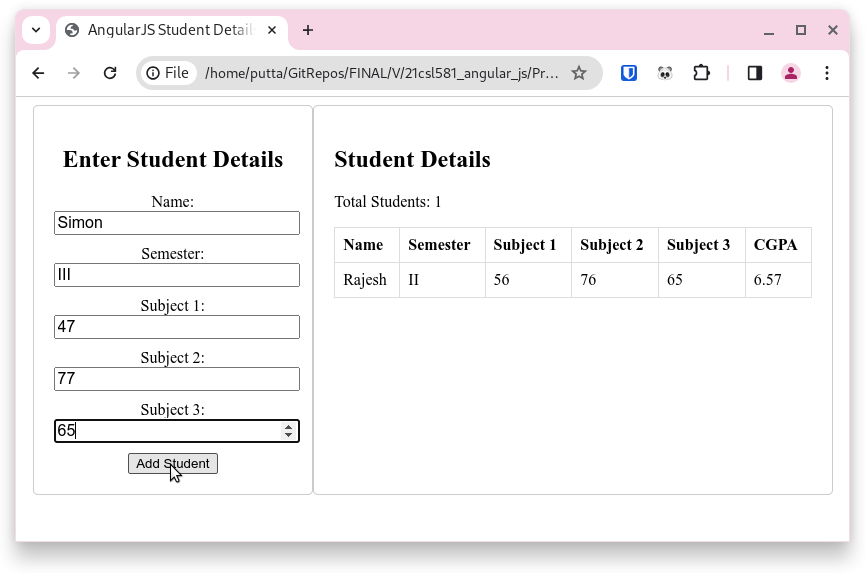The height and width of the screenshot is (573, 865).
Task: Click the browser back arrow
Action: [38, 73]
